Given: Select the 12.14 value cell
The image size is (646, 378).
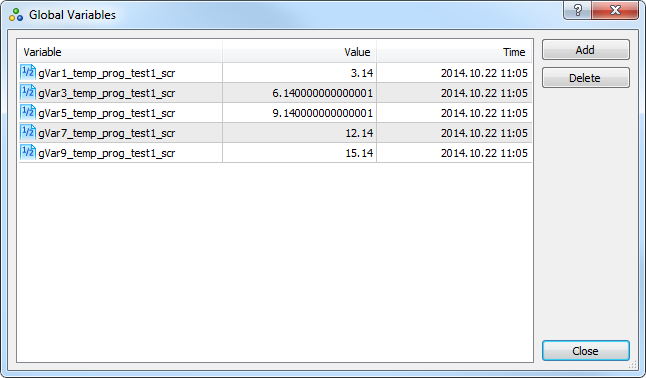Looking at the screenshot, I should (300, 133).
